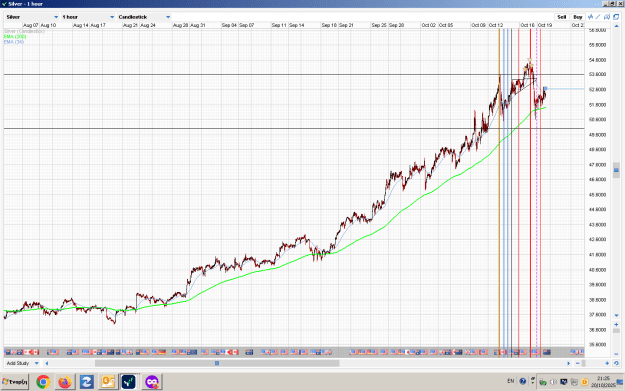Select the EMA (200) legend label
625x391 pixels.
(15, 36)
